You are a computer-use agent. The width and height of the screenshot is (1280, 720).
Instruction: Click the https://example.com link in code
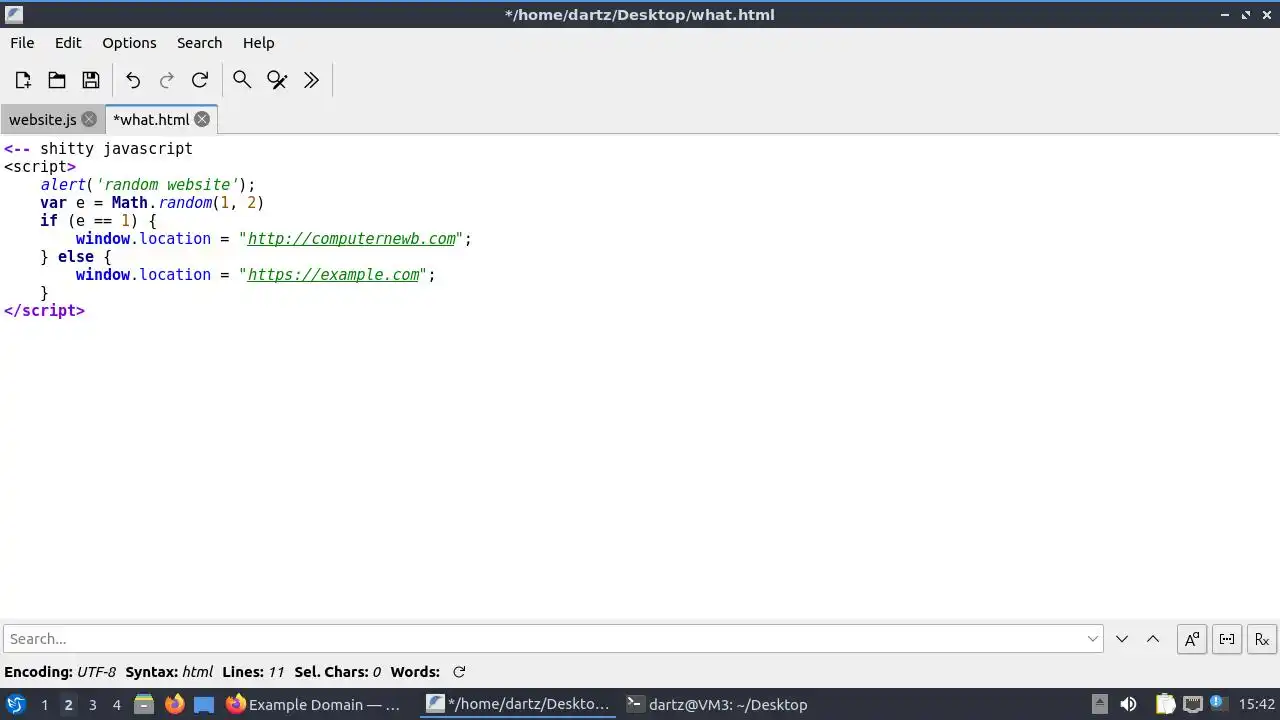pos(334,275)
